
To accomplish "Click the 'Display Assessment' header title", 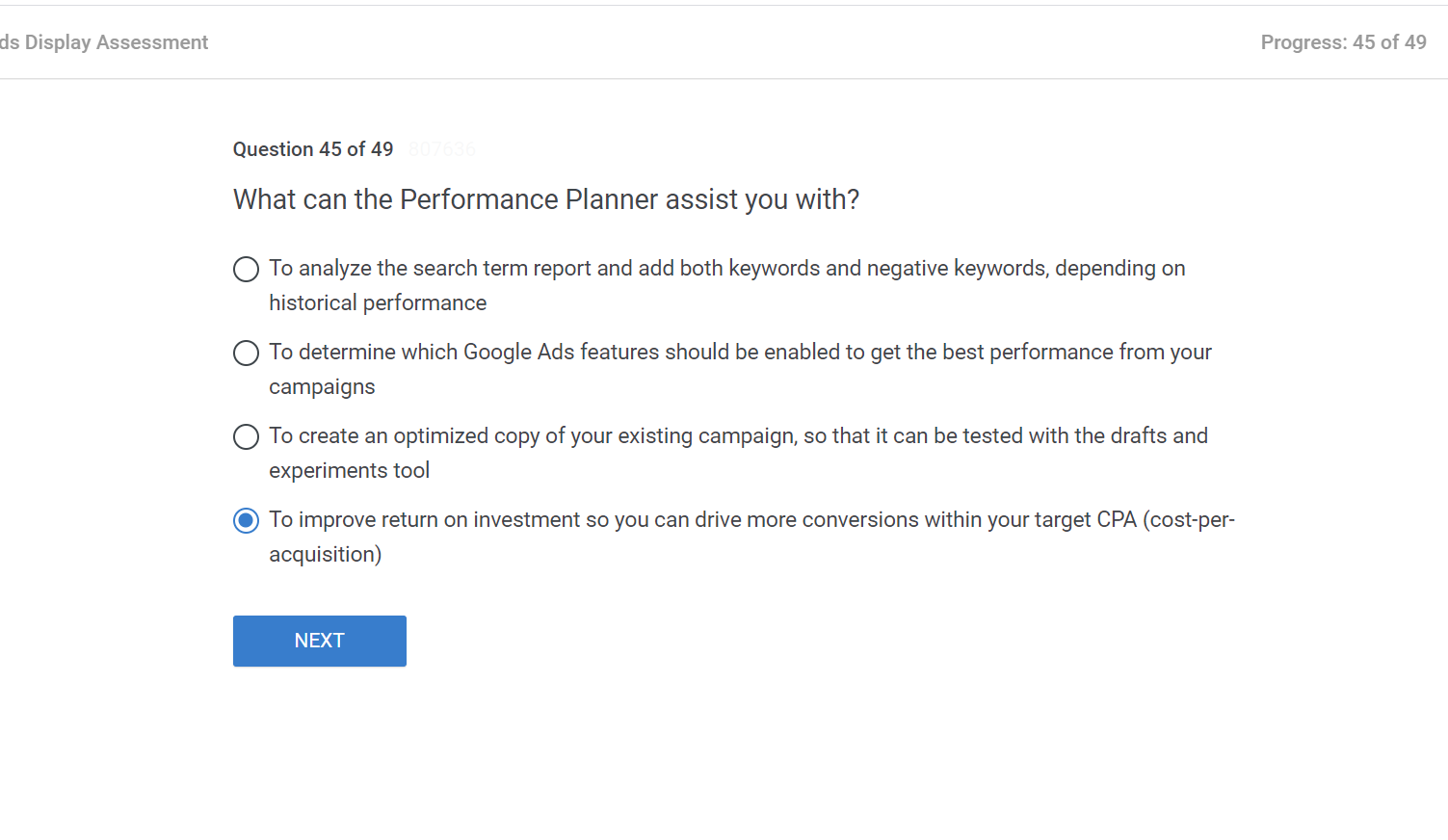I will [x=104, y=42].
